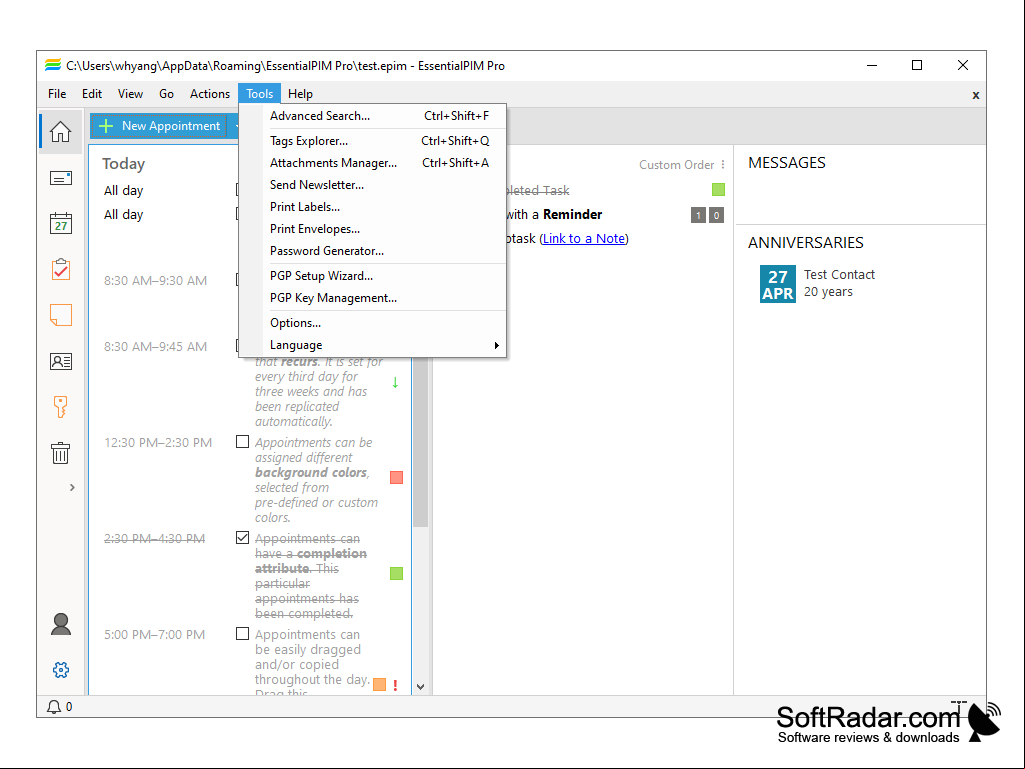Select the struck-through 2:30 PM–4:30 PM time
The height and width of the screenshot is (769, 1025).
pyautogui.click(x=154, y=538)
